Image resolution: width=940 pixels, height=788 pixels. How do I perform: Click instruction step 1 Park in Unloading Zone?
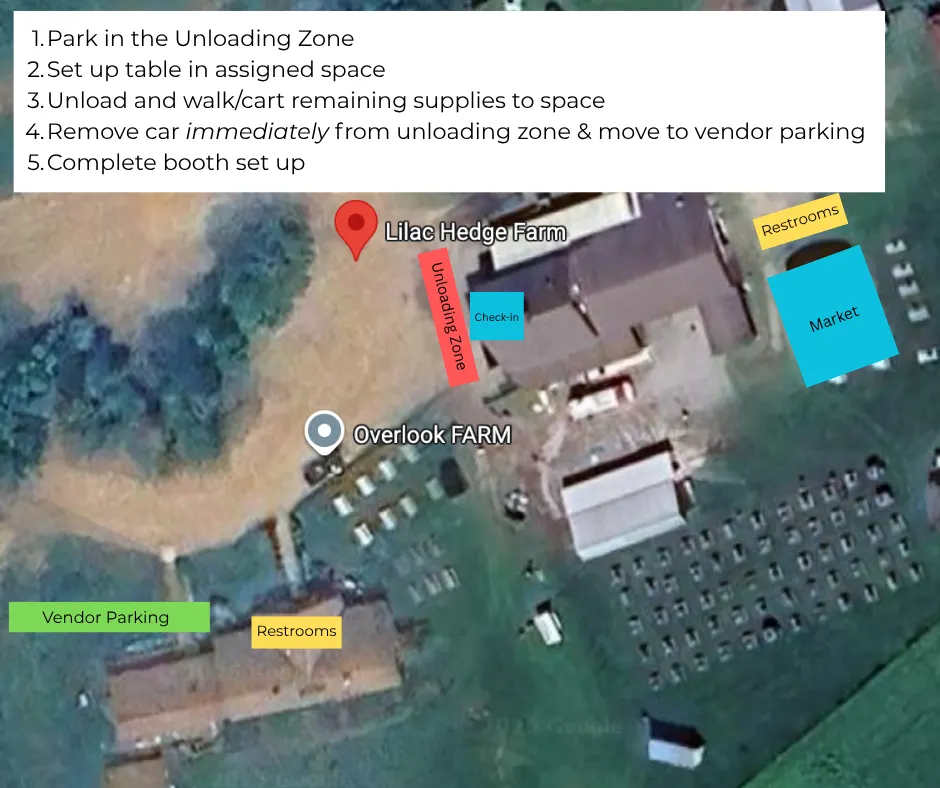[x=192, y=38]
